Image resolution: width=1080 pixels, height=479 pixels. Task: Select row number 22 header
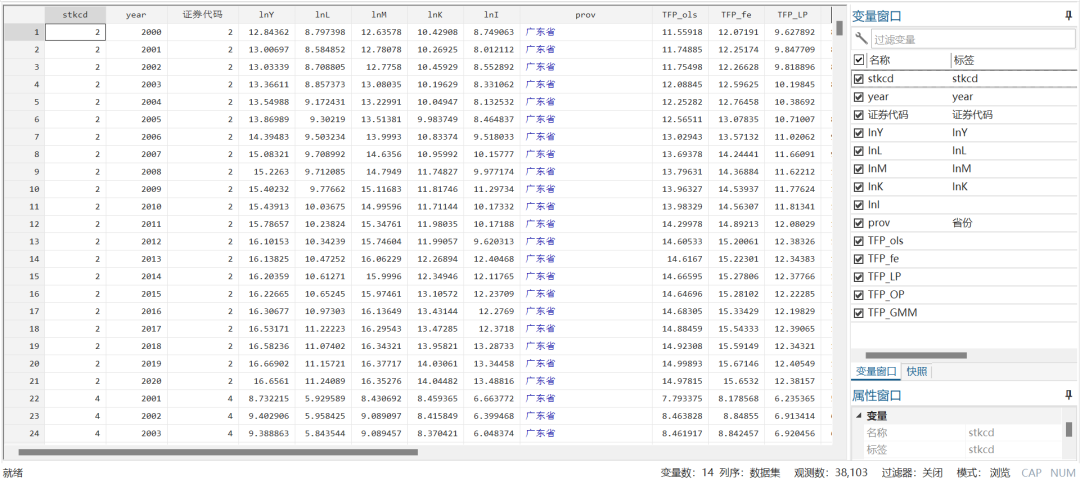(24, 398)
